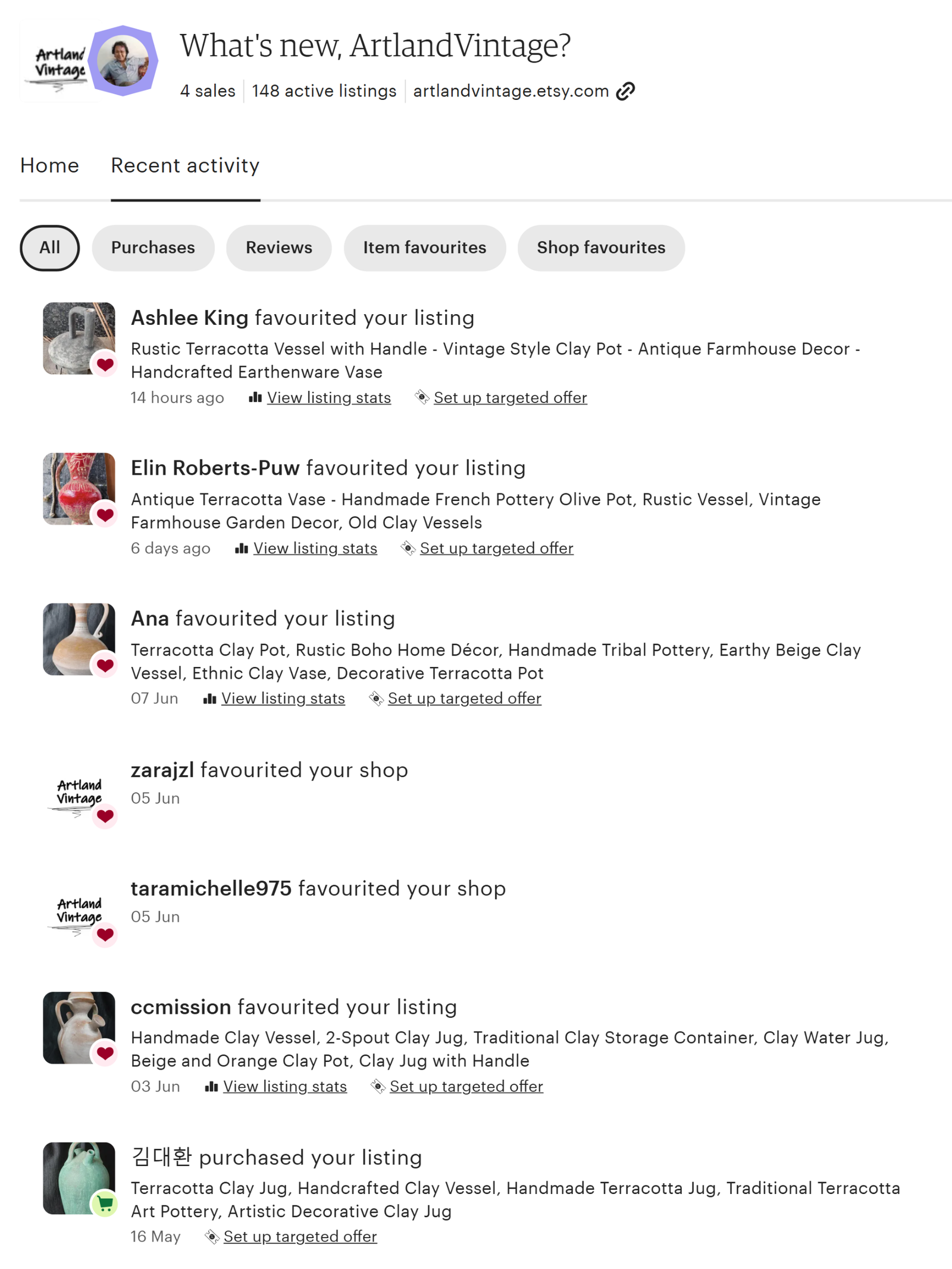Click heart badge on Ashlee King's favourite
This screenshot has width=952, height=1269.
105,364
